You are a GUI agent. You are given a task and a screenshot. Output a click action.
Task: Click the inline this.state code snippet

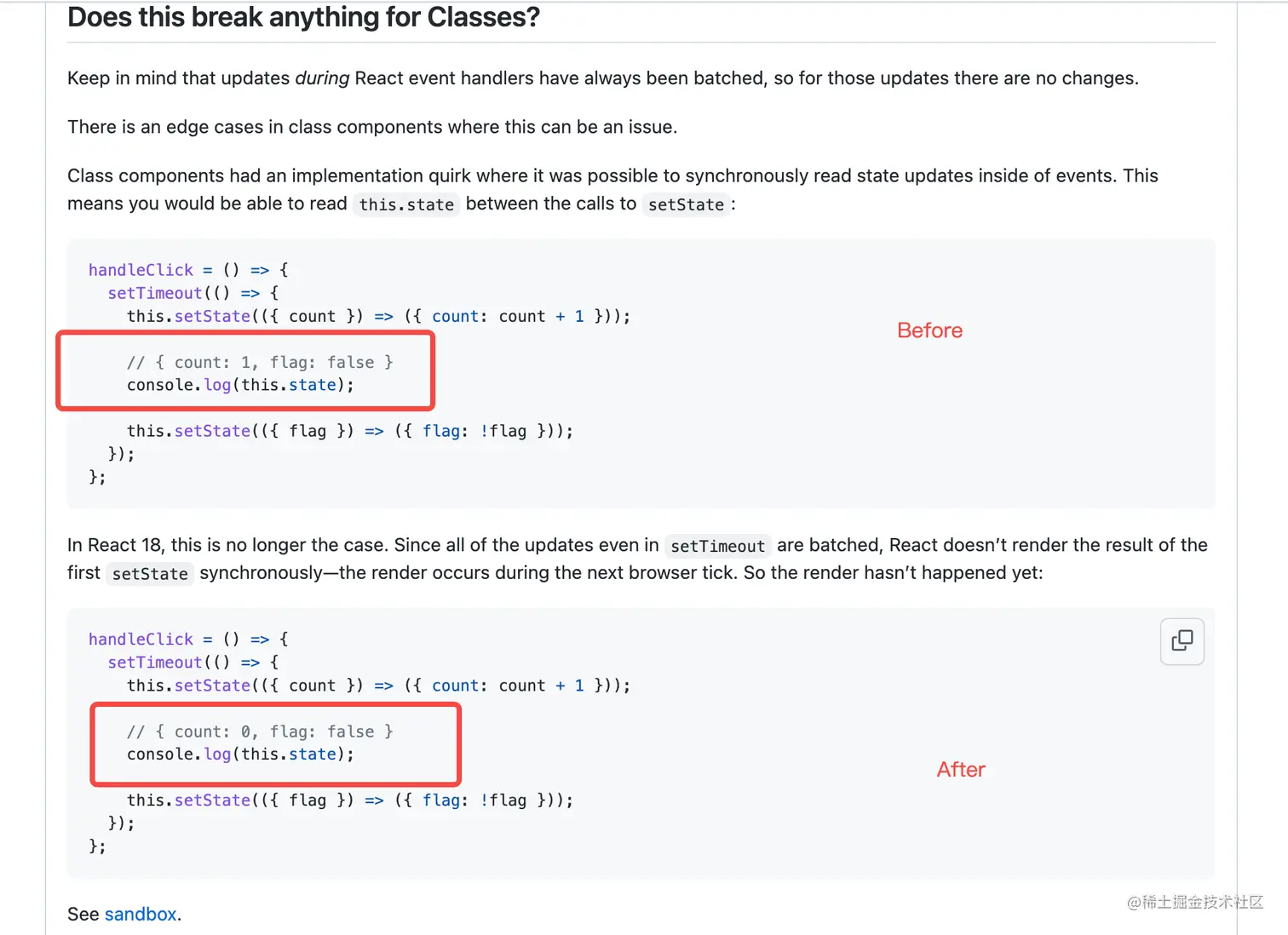click(406, 204)
